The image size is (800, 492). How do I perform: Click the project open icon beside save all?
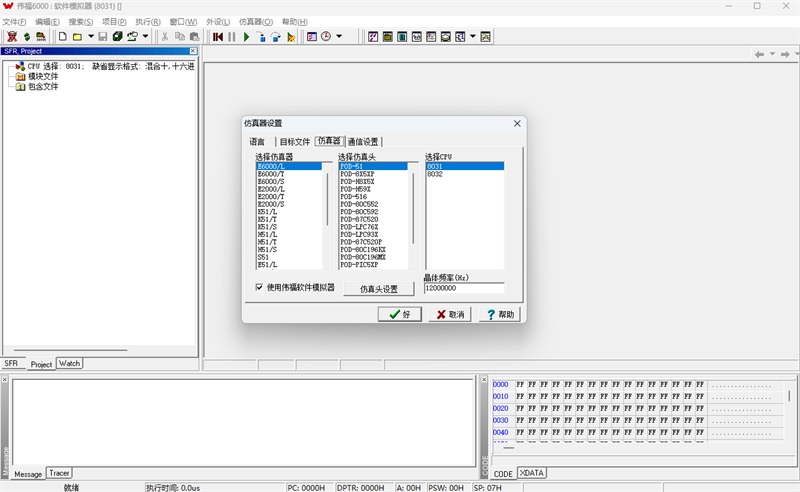[x=133, y=37]
